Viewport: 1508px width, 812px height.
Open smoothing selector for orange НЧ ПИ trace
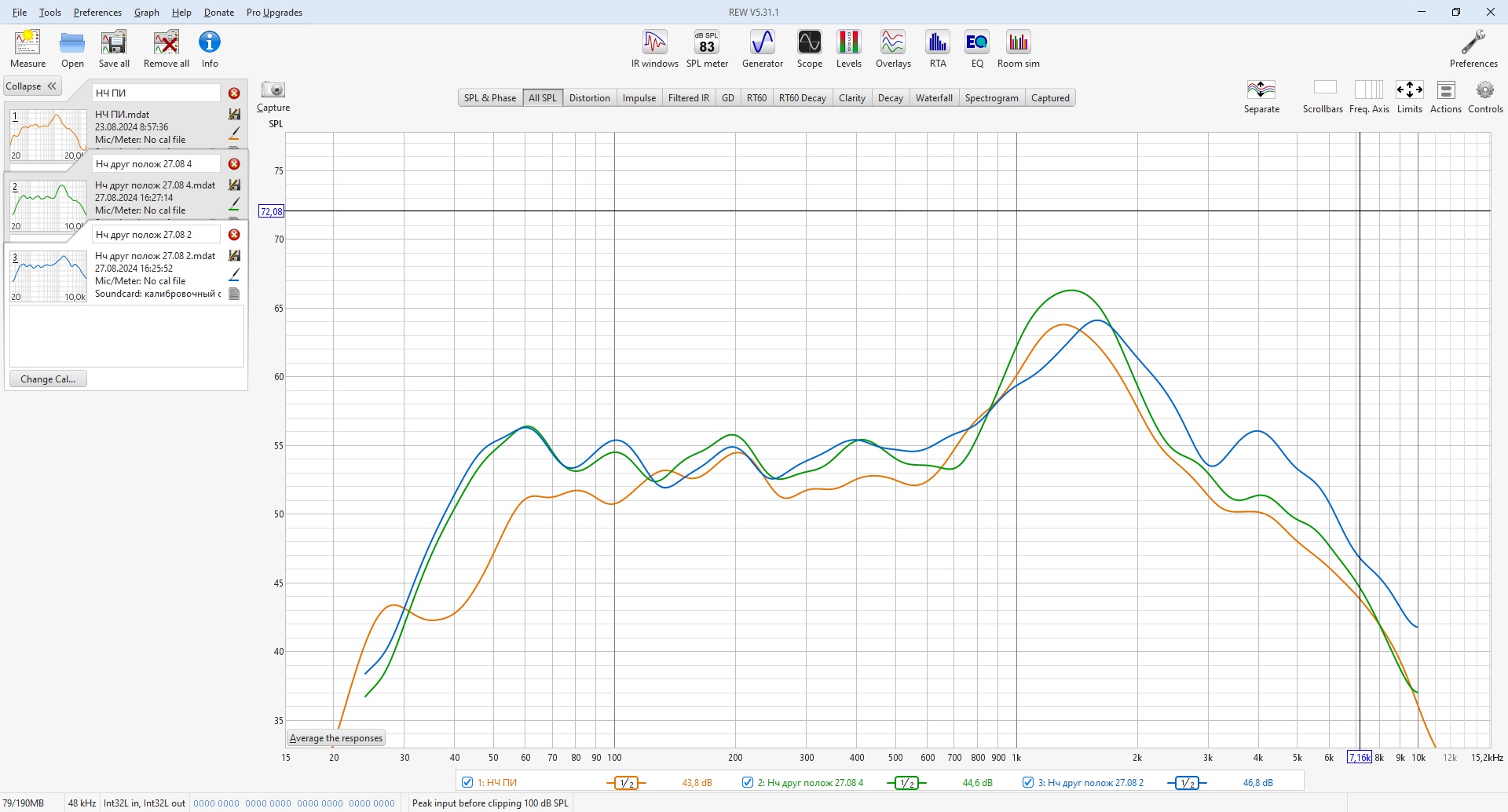click(626, 783)
